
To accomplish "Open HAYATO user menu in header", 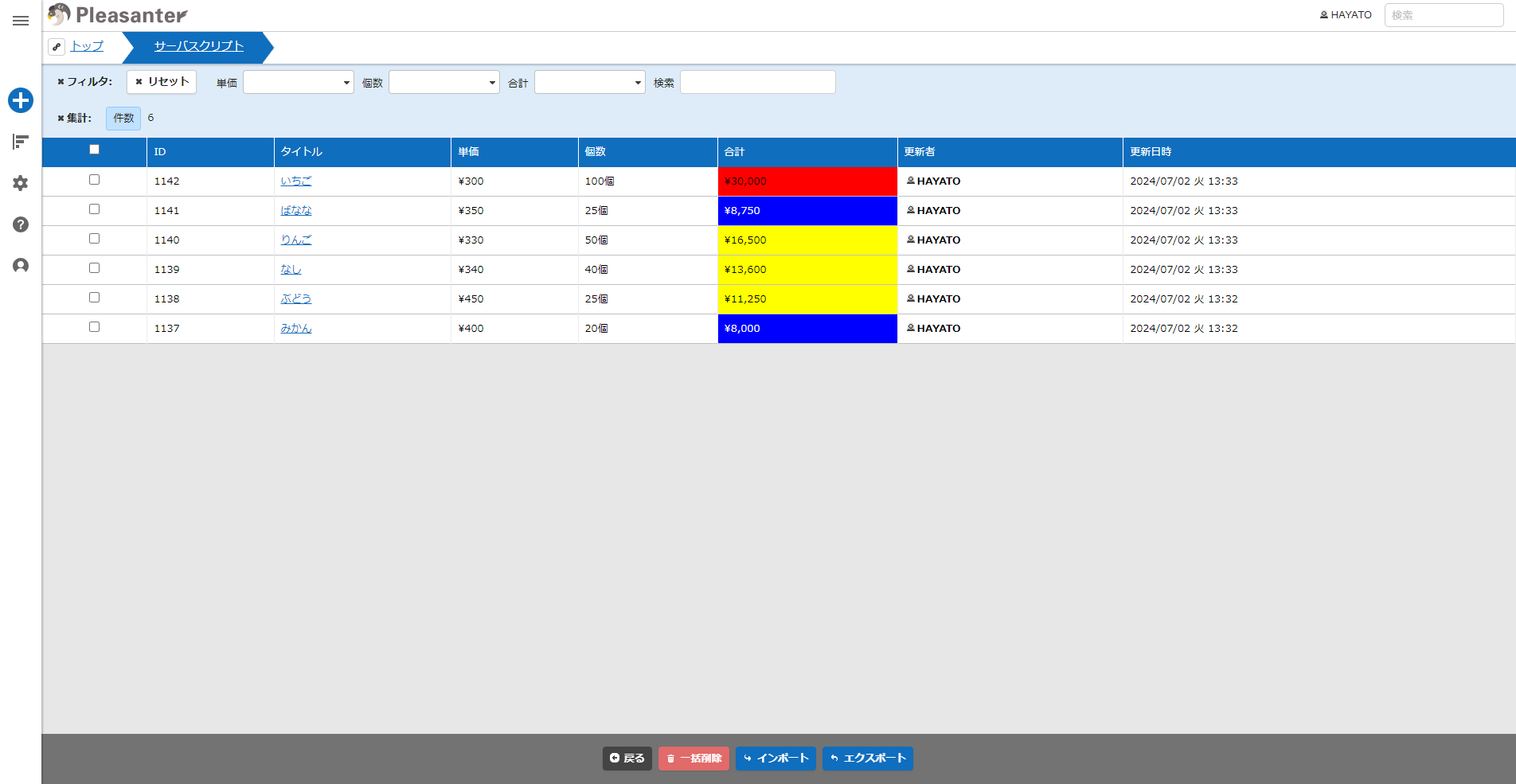I will [1346, 15].
